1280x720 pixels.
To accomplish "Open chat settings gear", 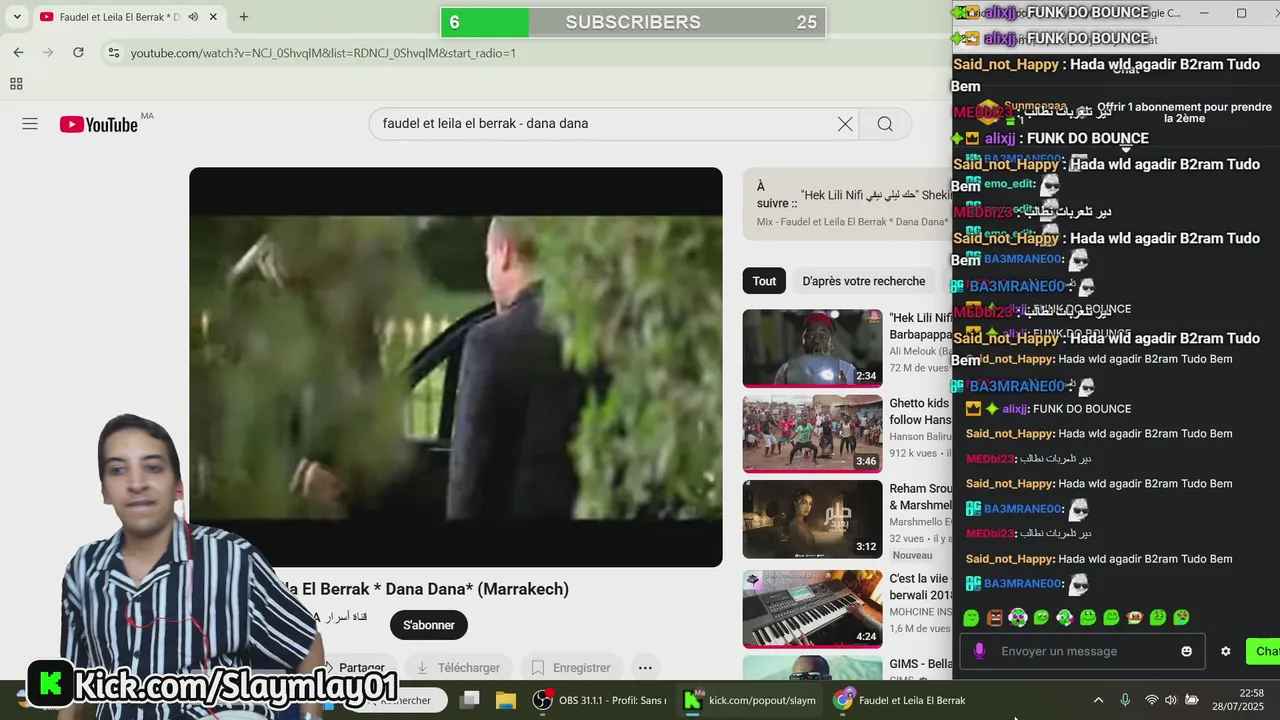I will tap(1225, 651).
